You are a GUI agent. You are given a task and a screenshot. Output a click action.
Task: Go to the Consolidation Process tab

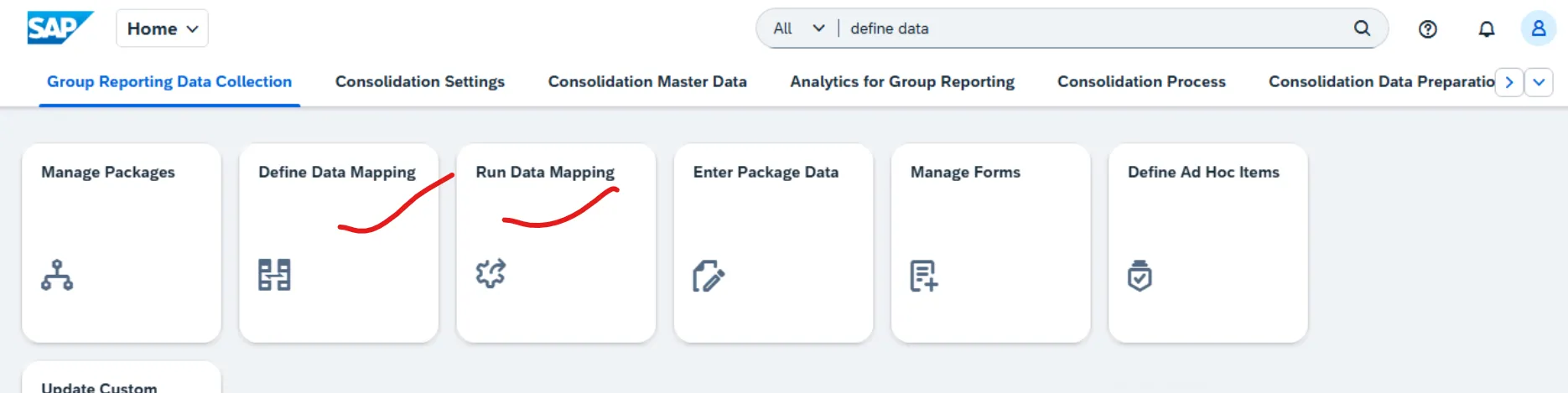click(1140, 82)
